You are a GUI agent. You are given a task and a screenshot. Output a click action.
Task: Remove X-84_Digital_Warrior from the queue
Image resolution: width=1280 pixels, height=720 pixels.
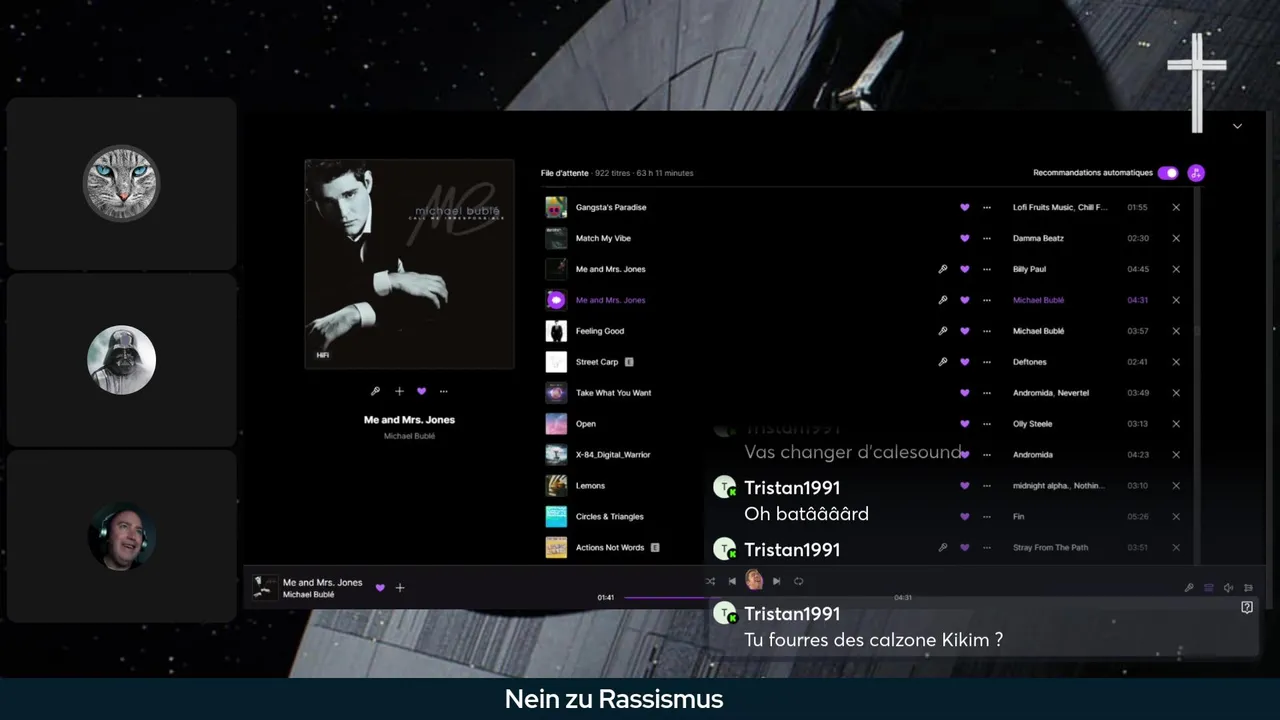[1176, 455]
